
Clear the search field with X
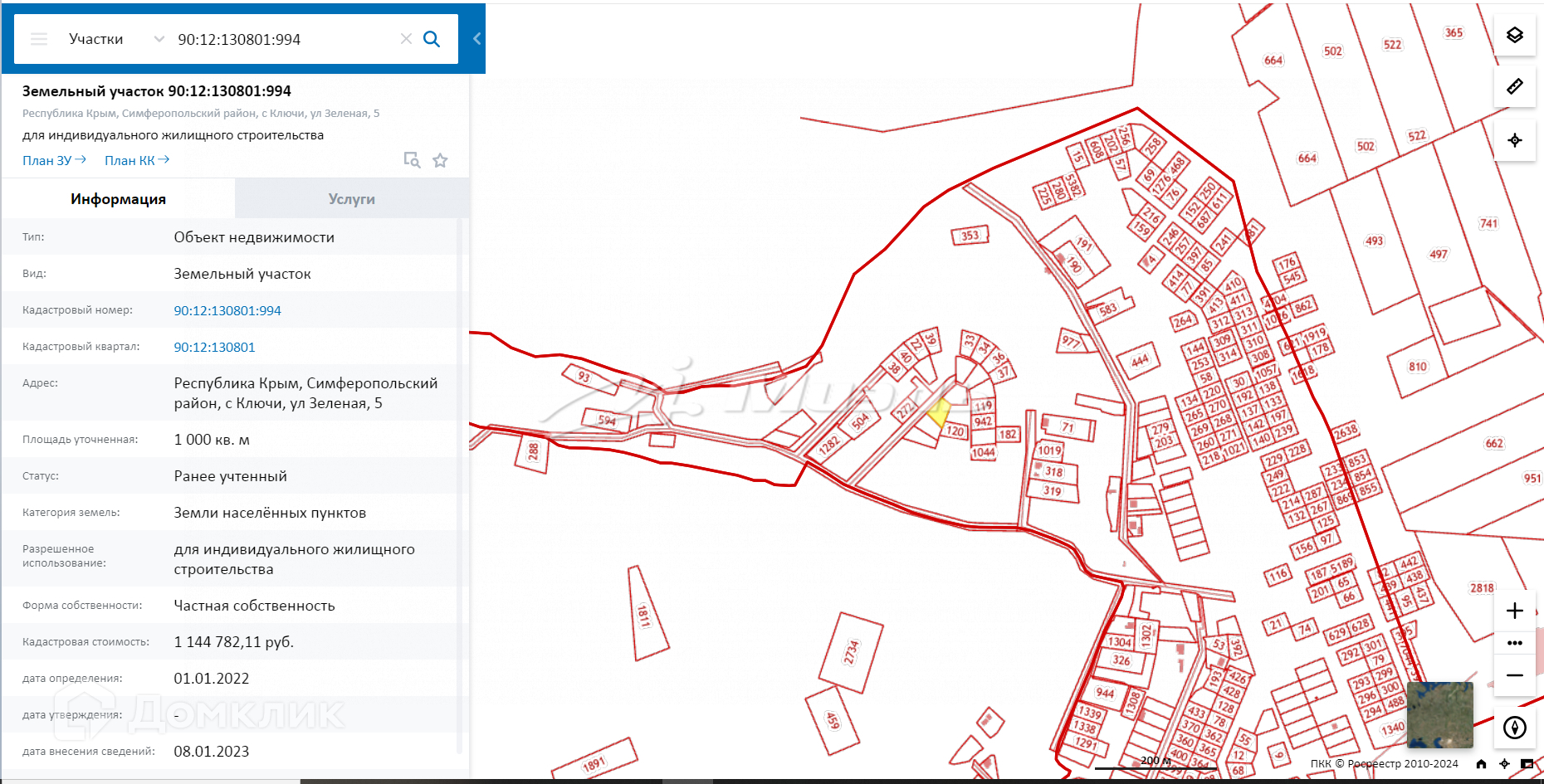click(406, 39)
